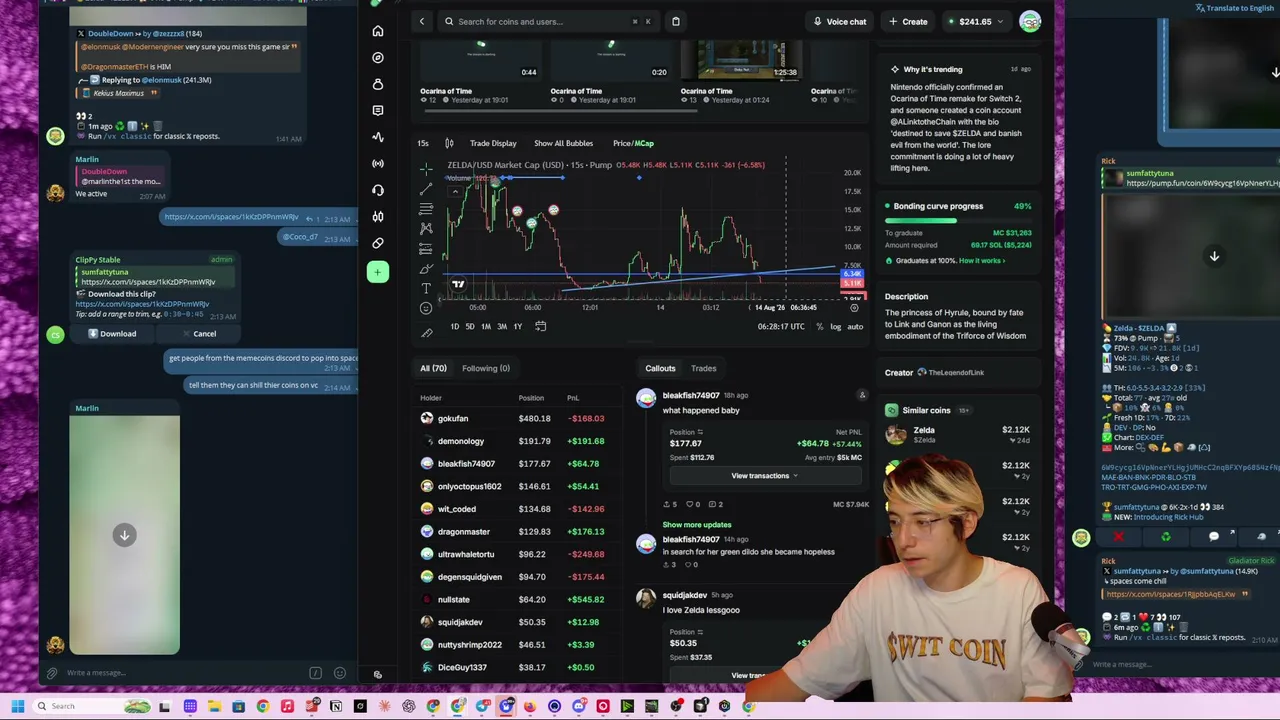Open File Explorer from the taskbar
This screenshot has height=720, width=1280.
click(214, 707)
